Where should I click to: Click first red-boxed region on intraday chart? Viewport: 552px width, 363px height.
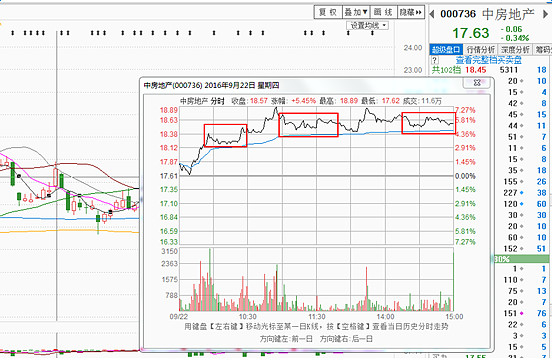(x=225, y=135)
